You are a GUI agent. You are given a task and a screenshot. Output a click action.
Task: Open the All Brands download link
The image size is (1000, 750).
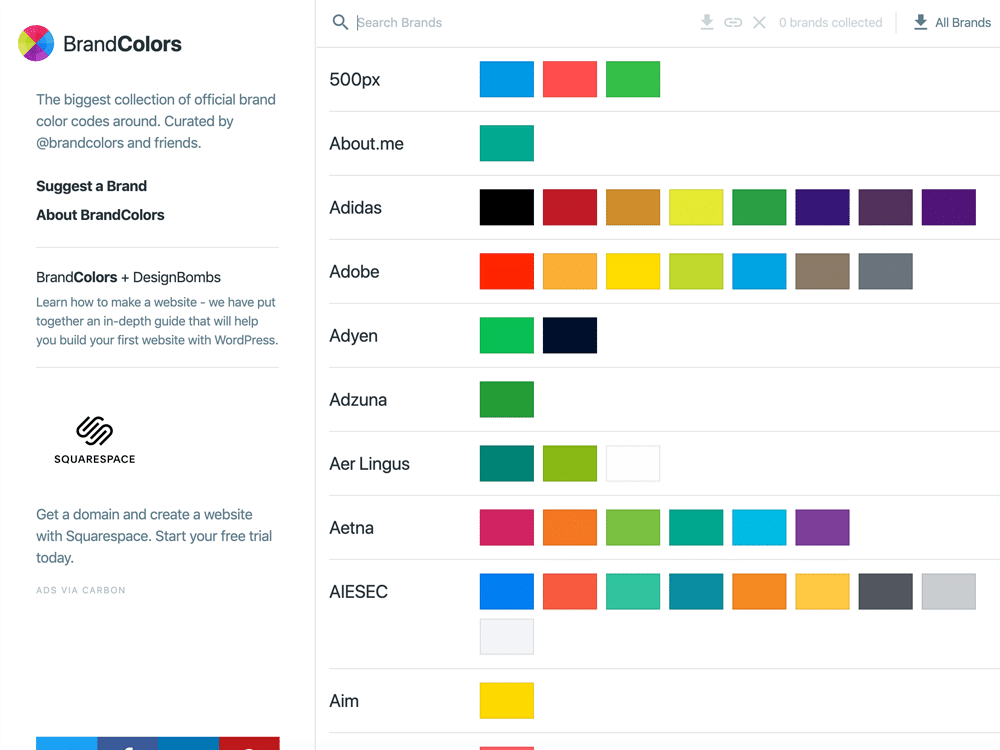(952, 22)
